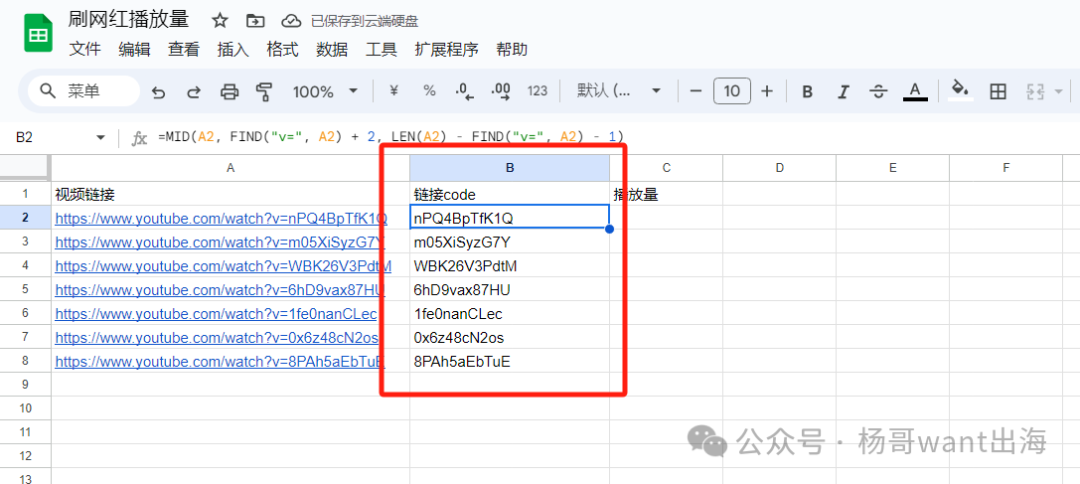
Task: Decrease font size with minus button
Action: [696, 91]
